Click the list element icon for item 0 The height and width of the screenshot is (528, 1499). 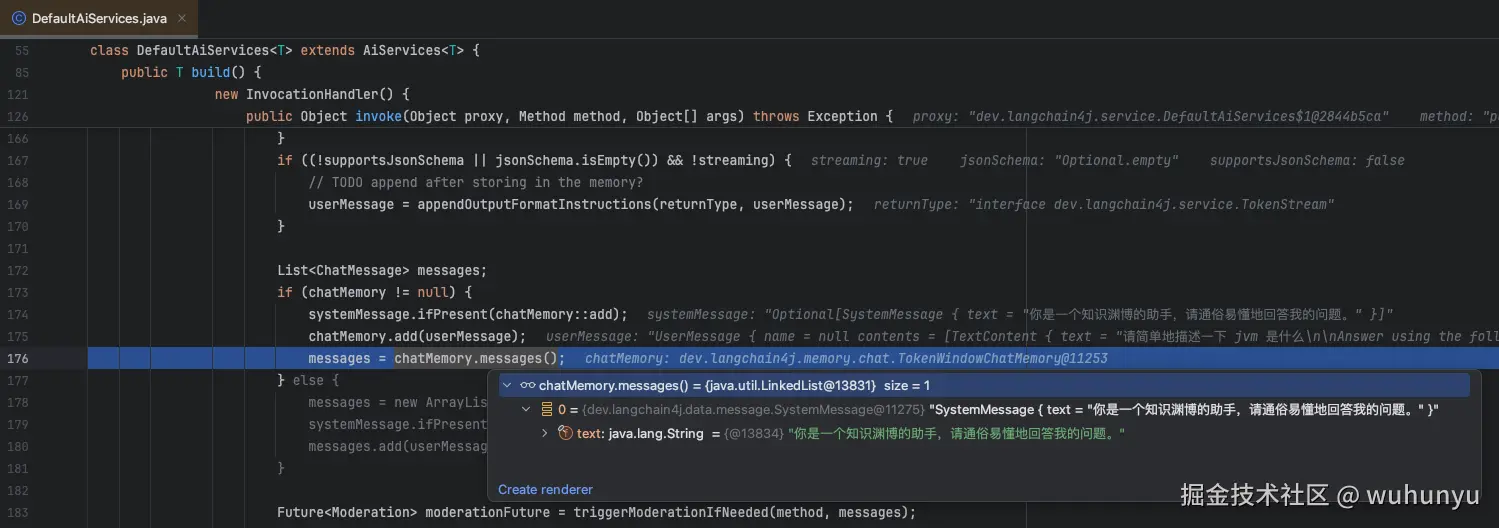click(x=546, y=409)
